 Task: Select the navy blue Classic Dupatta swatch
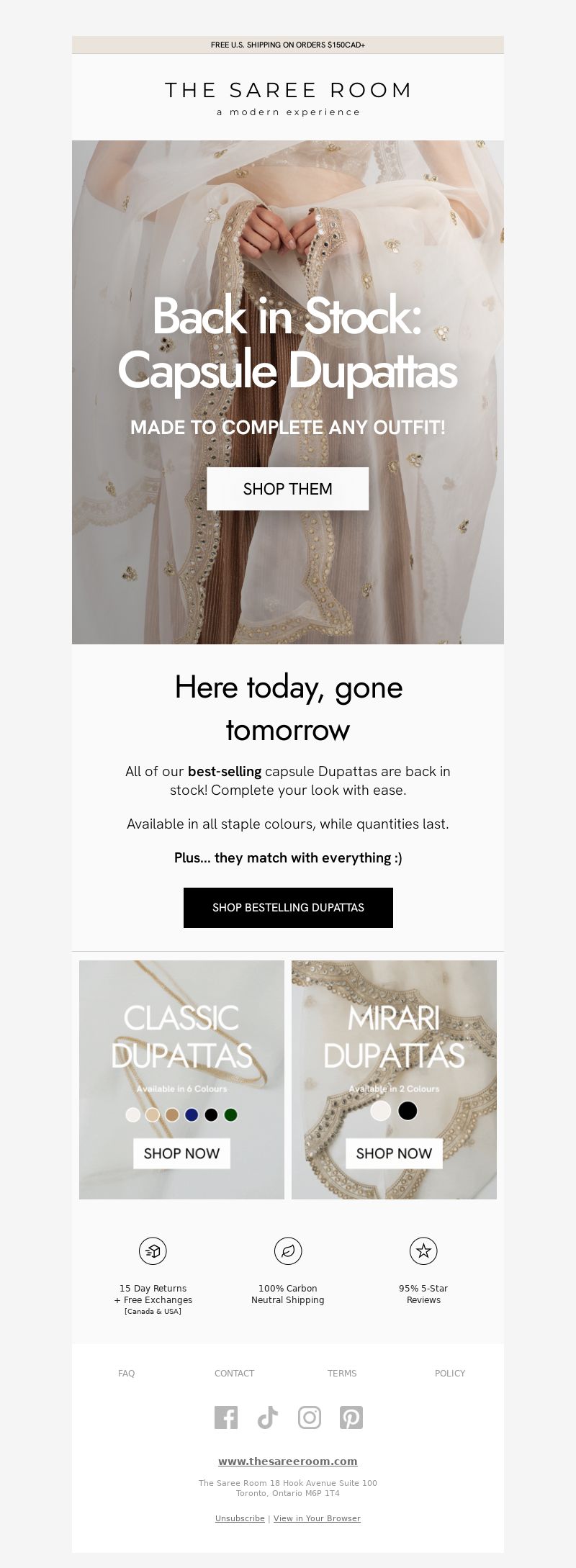point(192,1114)
